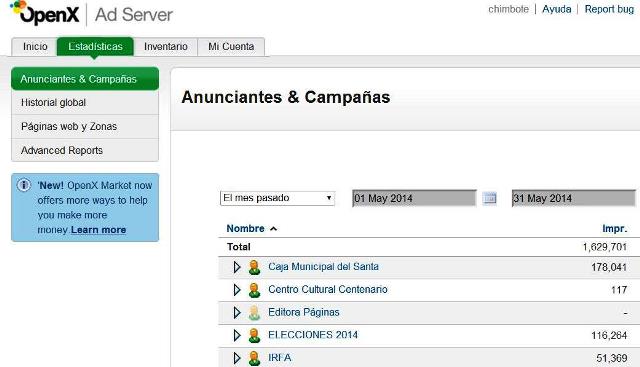
Task: Click the Total row label
Action: point(239,247)
